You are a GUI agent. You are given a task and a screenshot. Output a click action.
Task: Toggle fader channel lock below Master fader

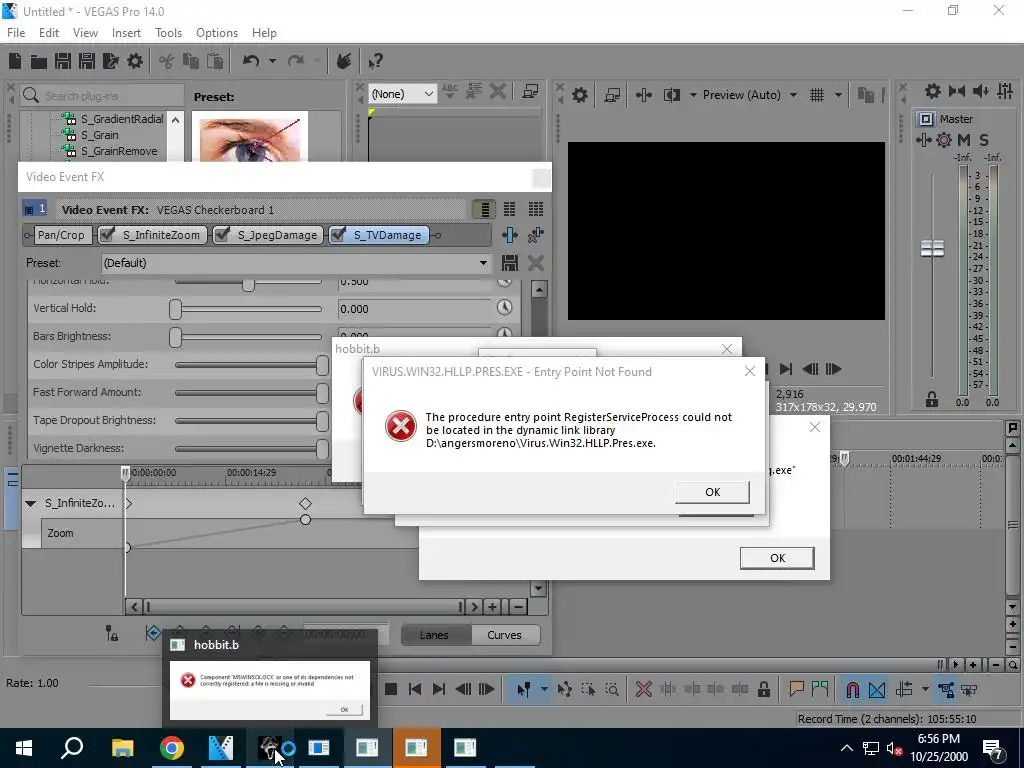coord(932,400)
